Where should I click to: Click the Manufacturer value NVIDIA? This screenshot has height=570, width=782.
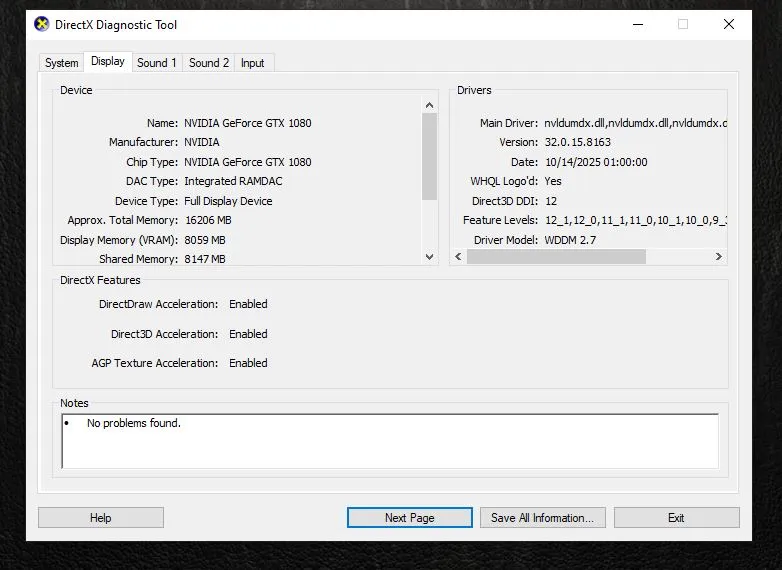click(x=202, y=142)
